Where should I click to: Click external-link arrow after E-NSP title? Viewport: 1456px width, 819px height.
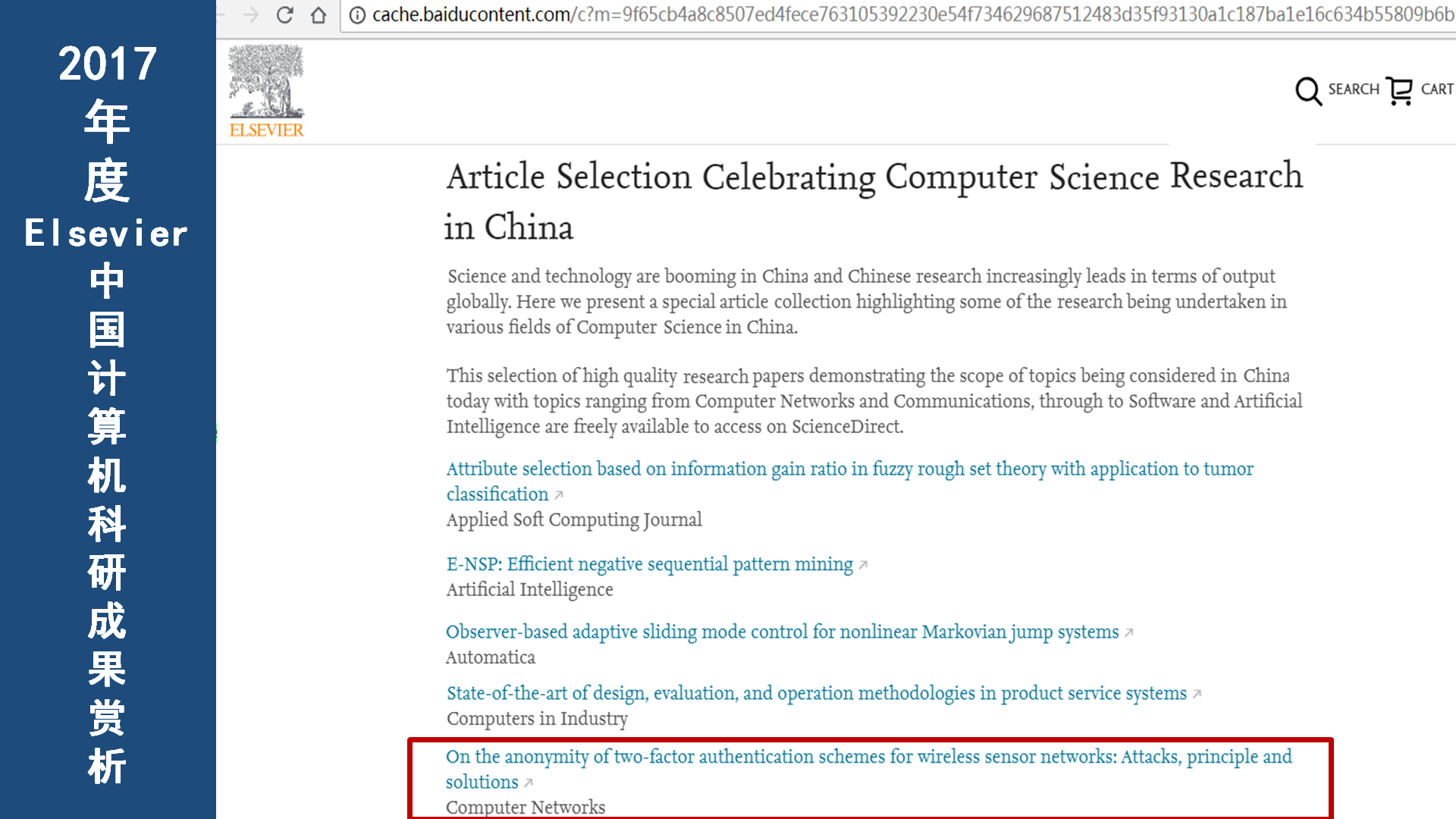[x=863, y=565]
